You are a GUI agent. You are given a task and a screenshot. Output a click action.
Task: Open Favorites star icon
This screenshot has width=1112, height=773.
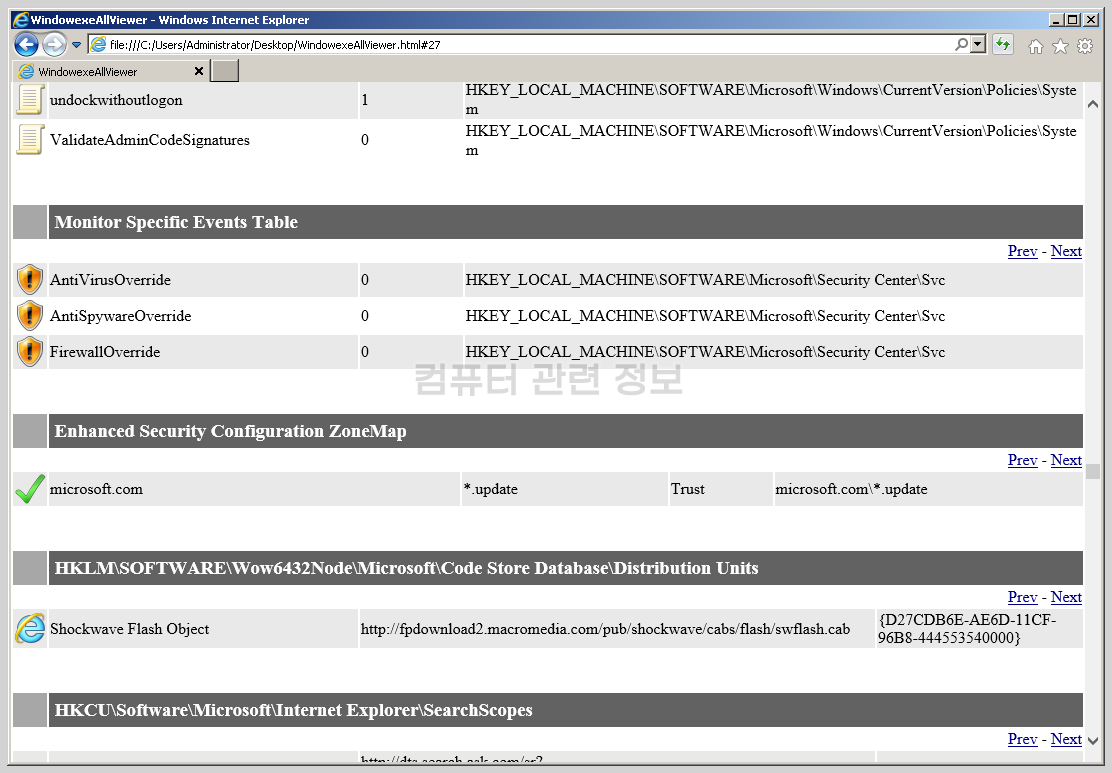[x=1060, y=46]
